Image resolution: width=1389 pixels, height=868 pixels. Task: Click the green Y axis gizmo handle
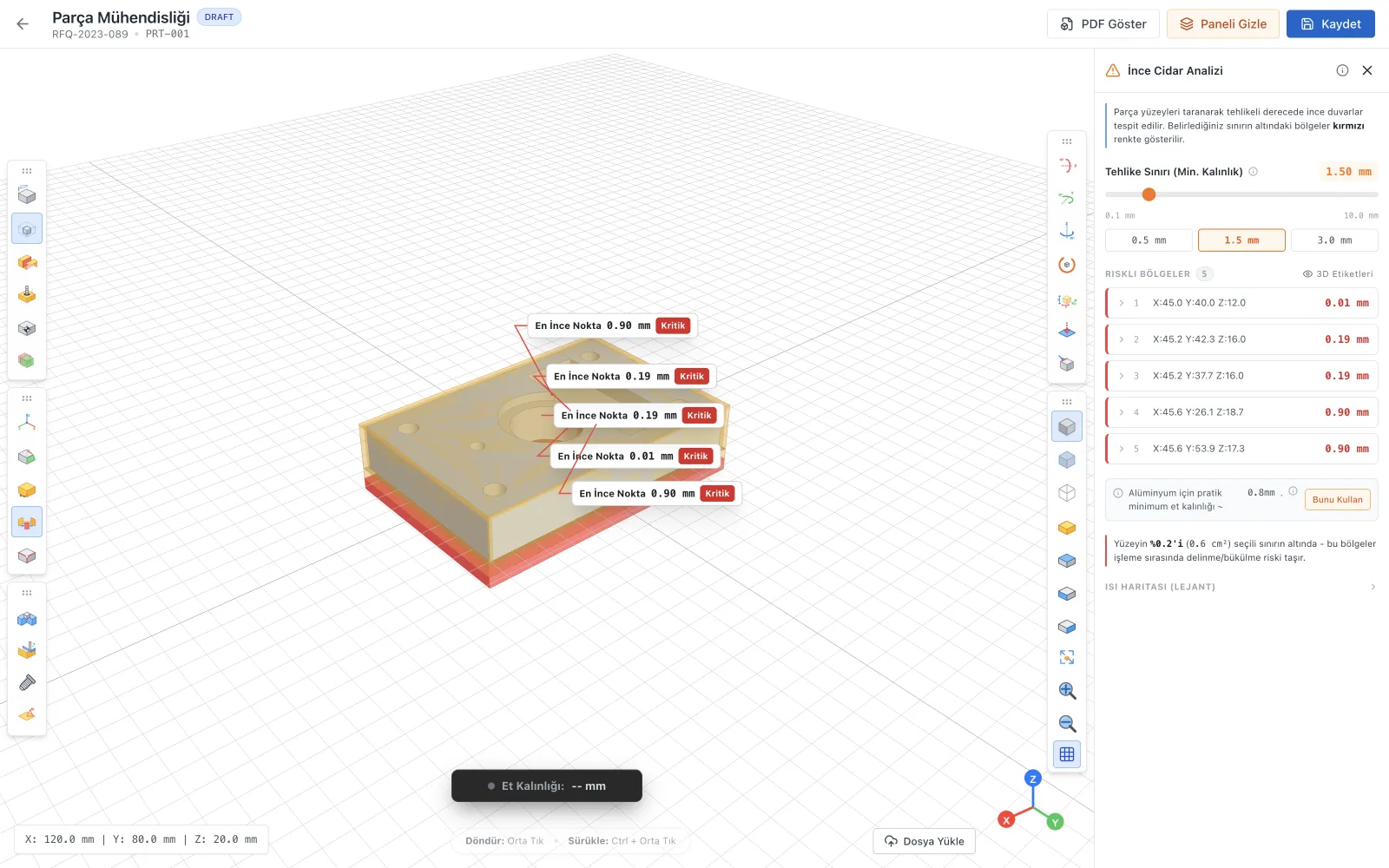(x=1056, y=822)
